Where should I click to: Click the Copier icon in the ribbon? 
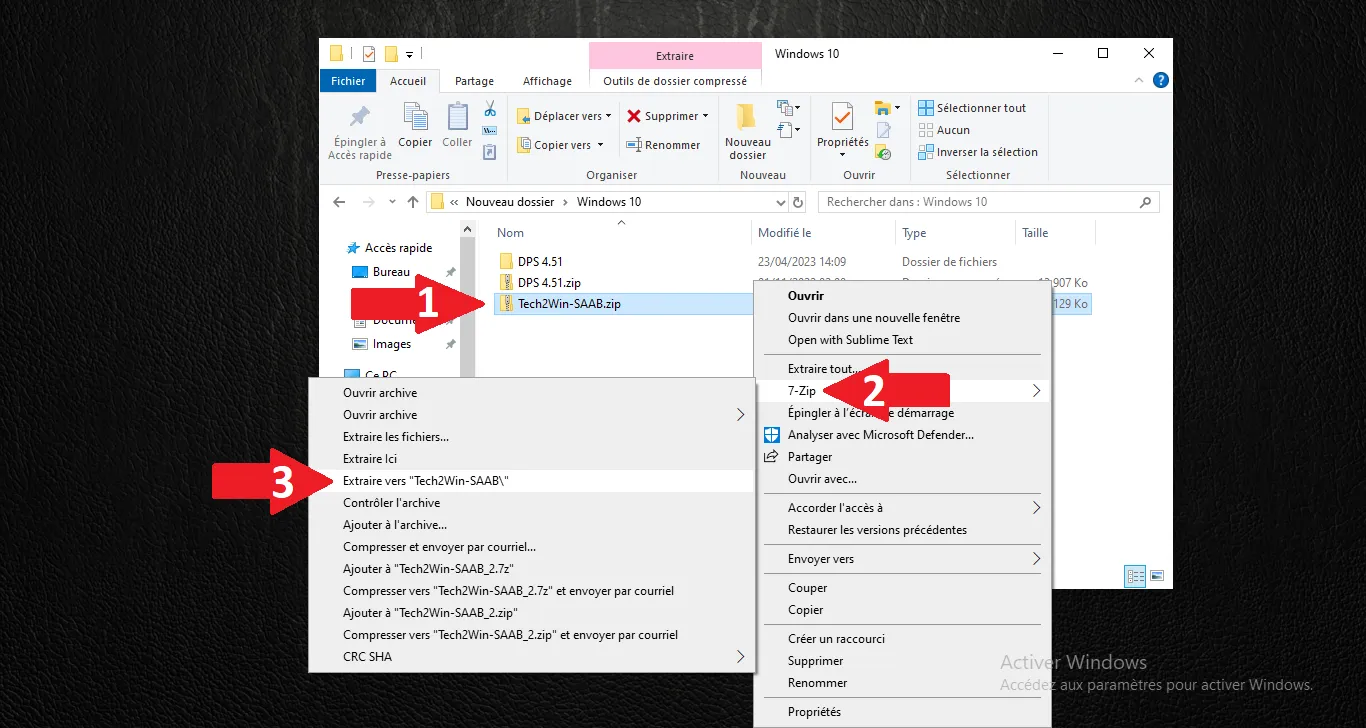click(x=415, y=120)
